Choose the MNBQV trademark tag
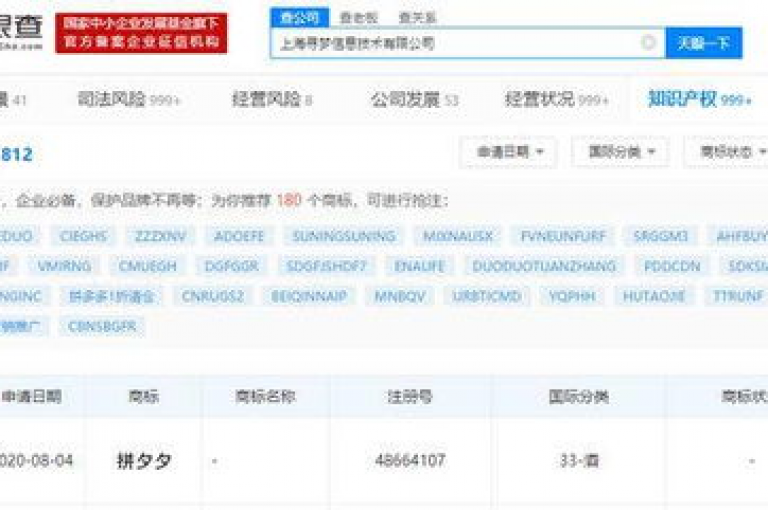This screenshot has width=768, height=510. [399, 296]
